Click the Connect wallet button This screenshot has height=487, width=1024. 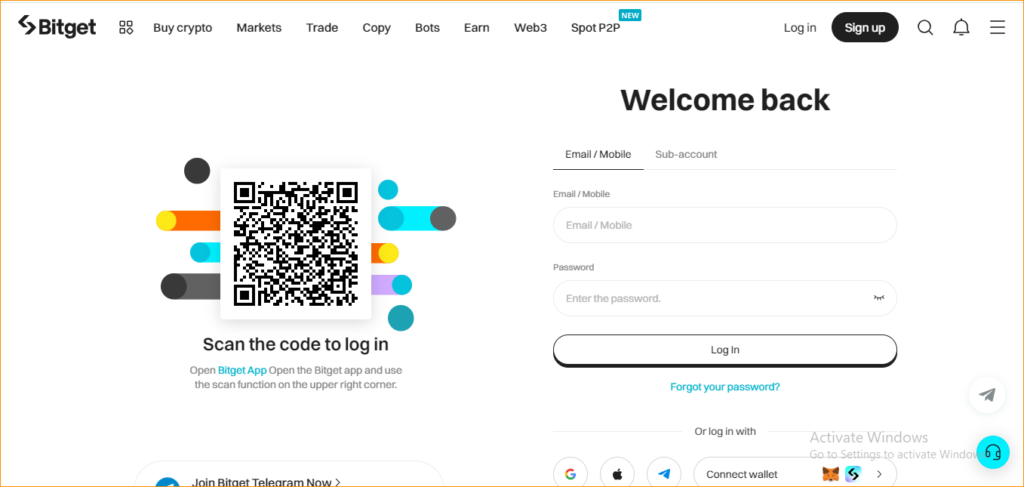pos(795,474)
